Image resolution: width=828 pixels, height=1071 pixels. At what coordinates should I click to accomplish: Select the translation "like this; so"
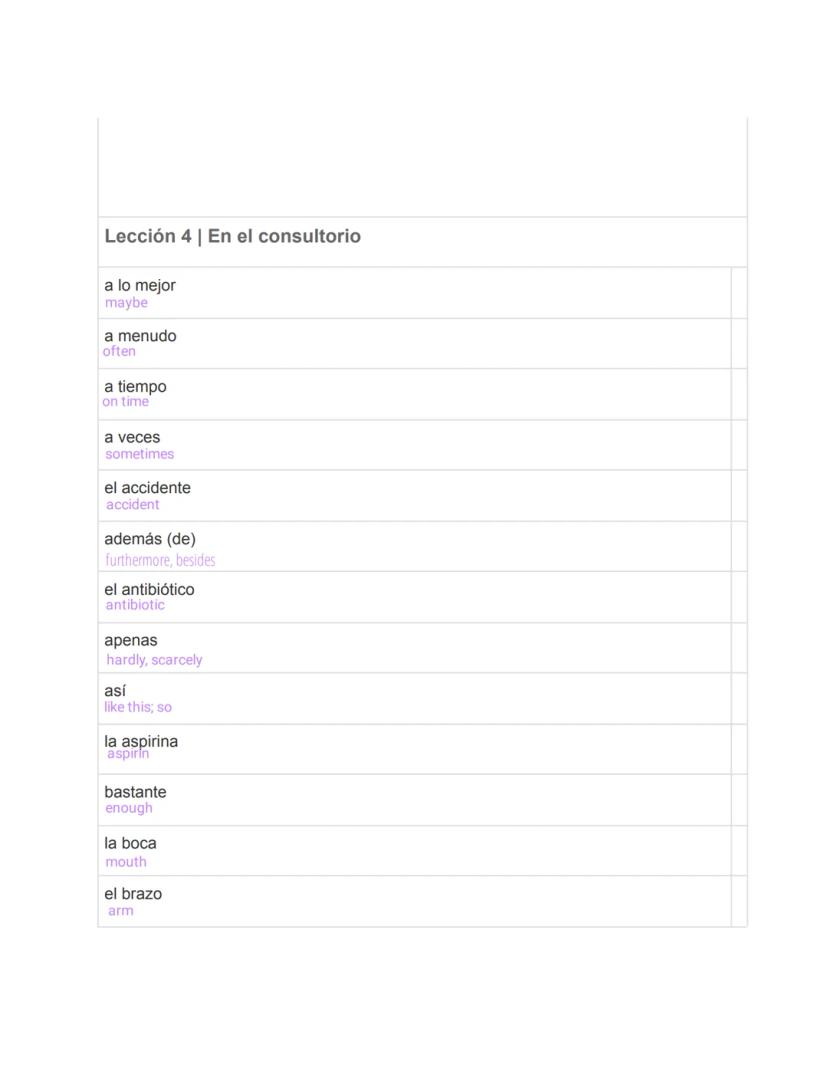click(138, 707)
